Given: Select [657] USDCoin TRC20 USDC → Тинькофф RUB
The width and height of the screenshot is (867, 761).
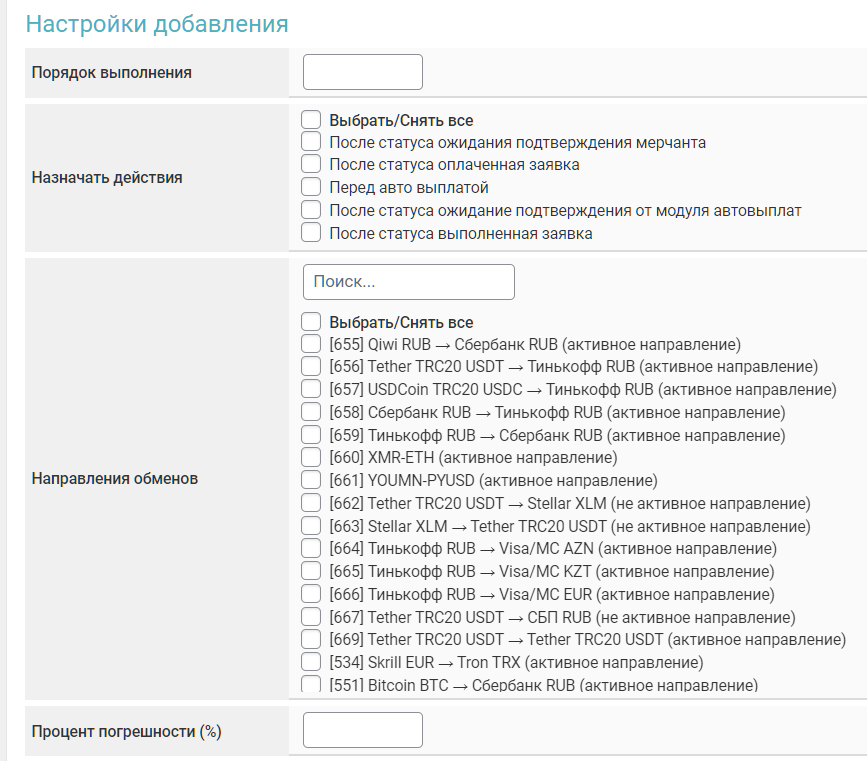Looking at the screenshot, I should tap(311, 389).
